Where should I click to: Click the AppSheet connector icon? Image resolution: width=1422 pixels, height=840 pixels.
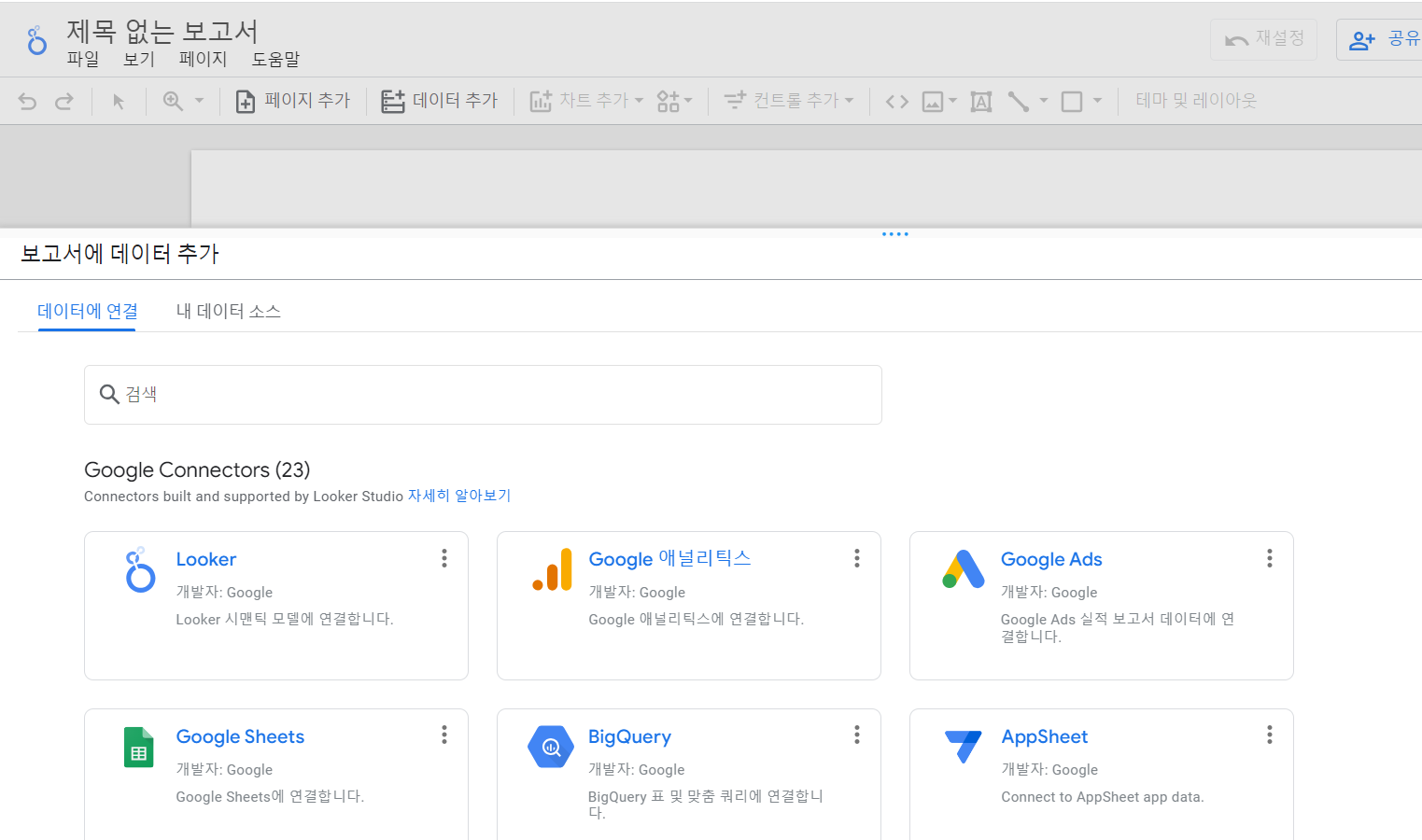(x=963, y=747)
